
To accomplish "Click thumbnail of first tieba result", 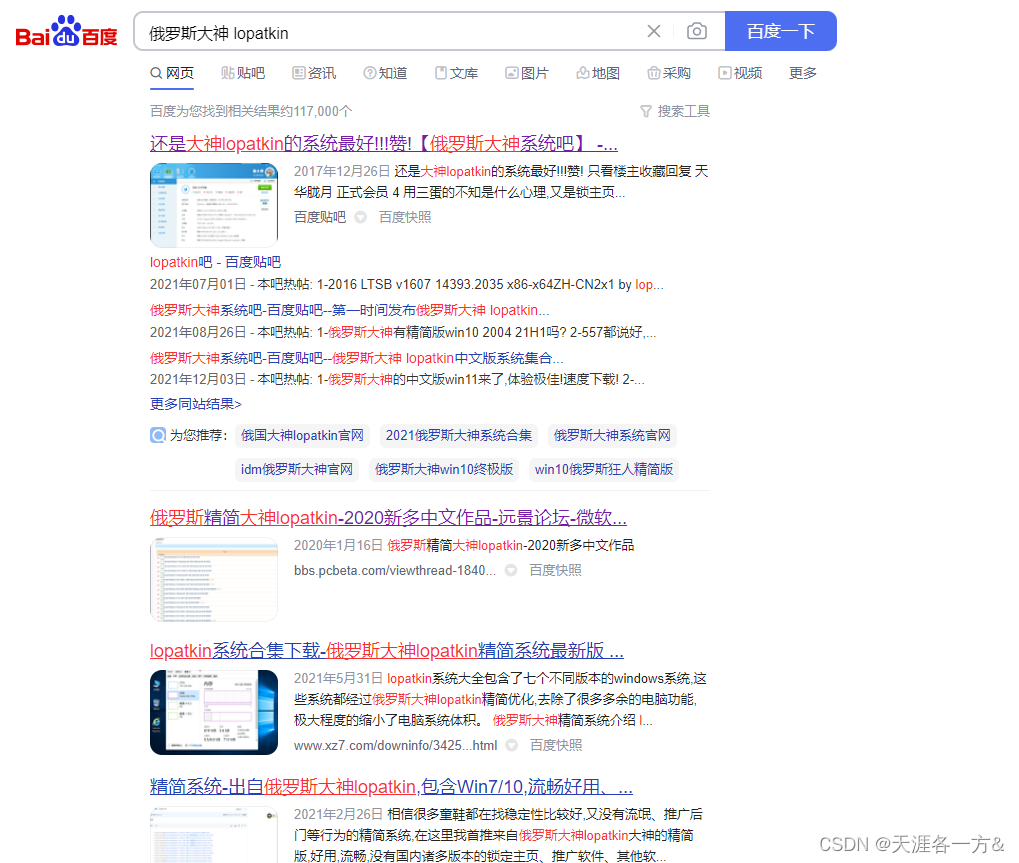I will 214,205.
